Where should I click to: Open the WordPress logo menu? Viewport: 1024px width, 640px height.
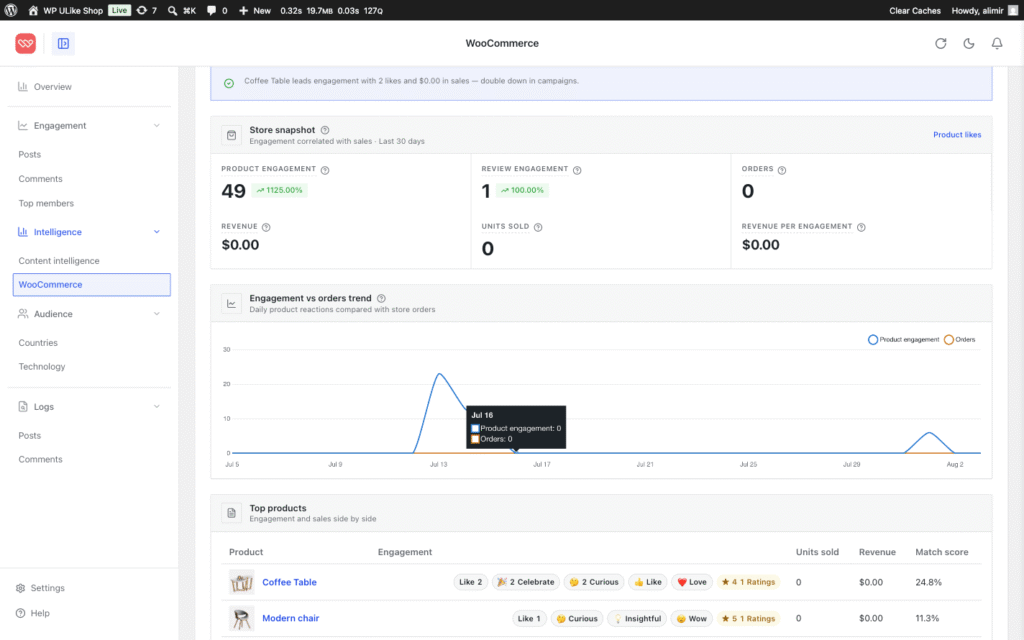(10, 10)
